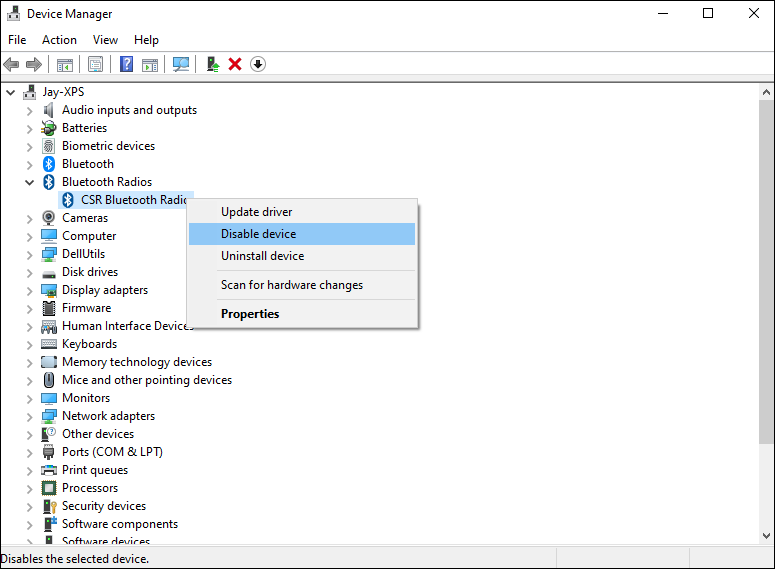
Task: Collapse the Bluetooth Radios category
Action: [29, 182]
